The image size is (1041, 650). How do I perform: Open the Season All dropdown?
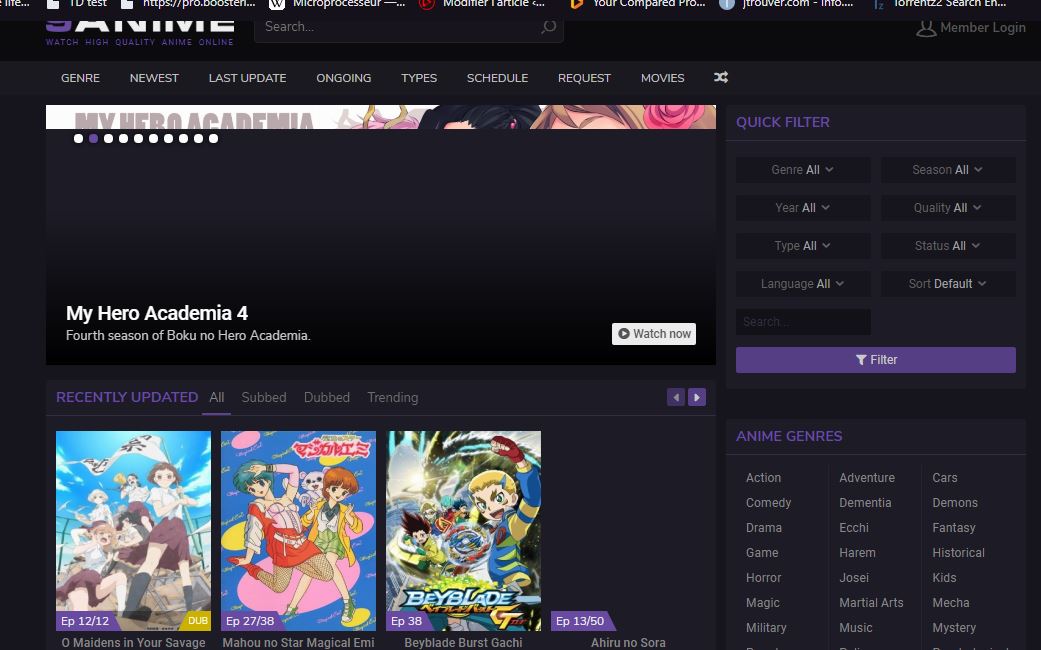tap(948, 170)
